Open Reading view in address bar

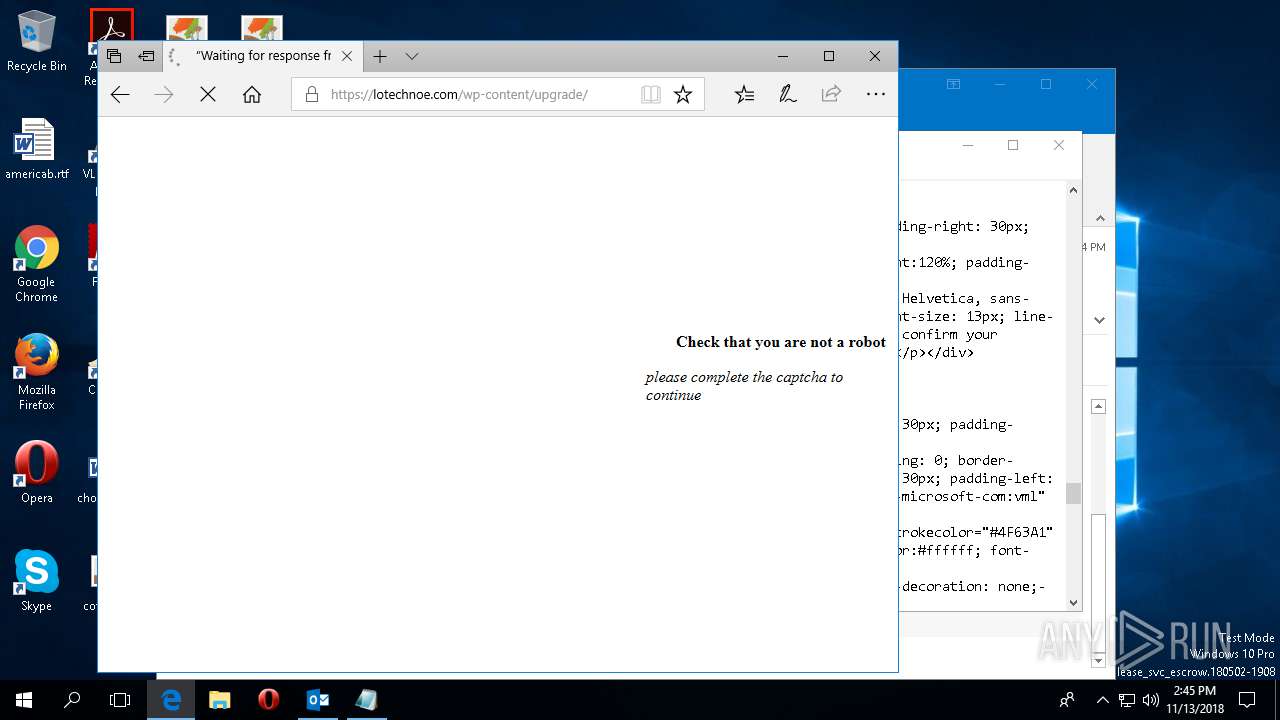point(650,94)
